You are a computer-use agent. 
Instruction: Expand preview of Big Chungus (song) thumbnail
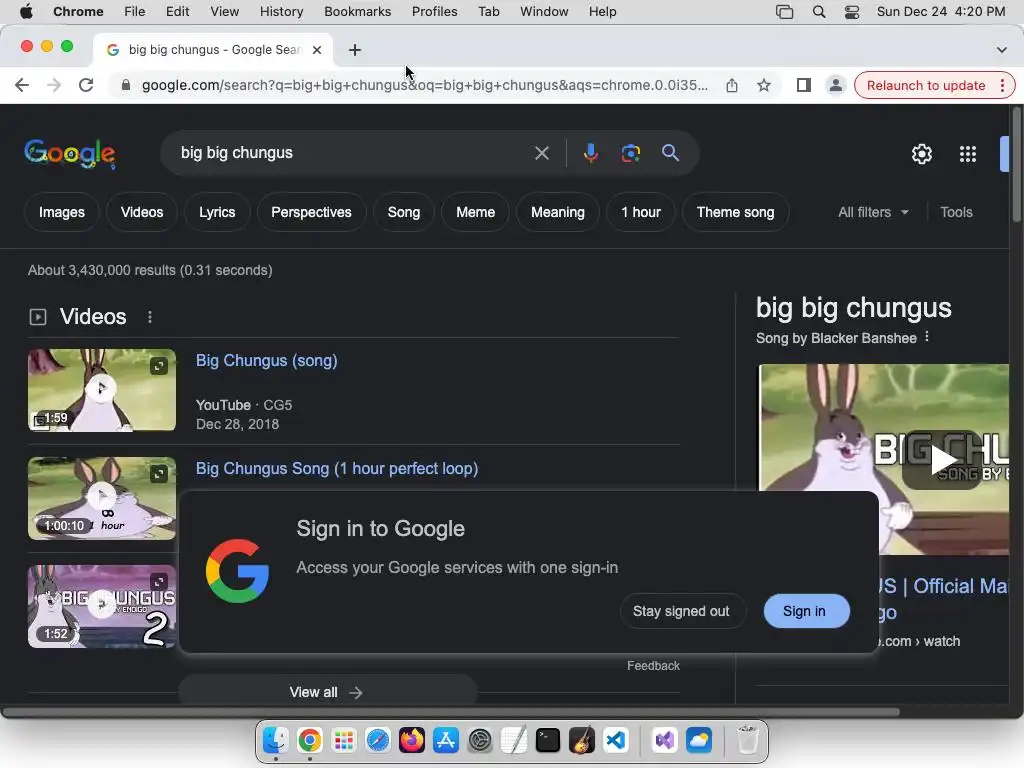[x=159, y=366]
